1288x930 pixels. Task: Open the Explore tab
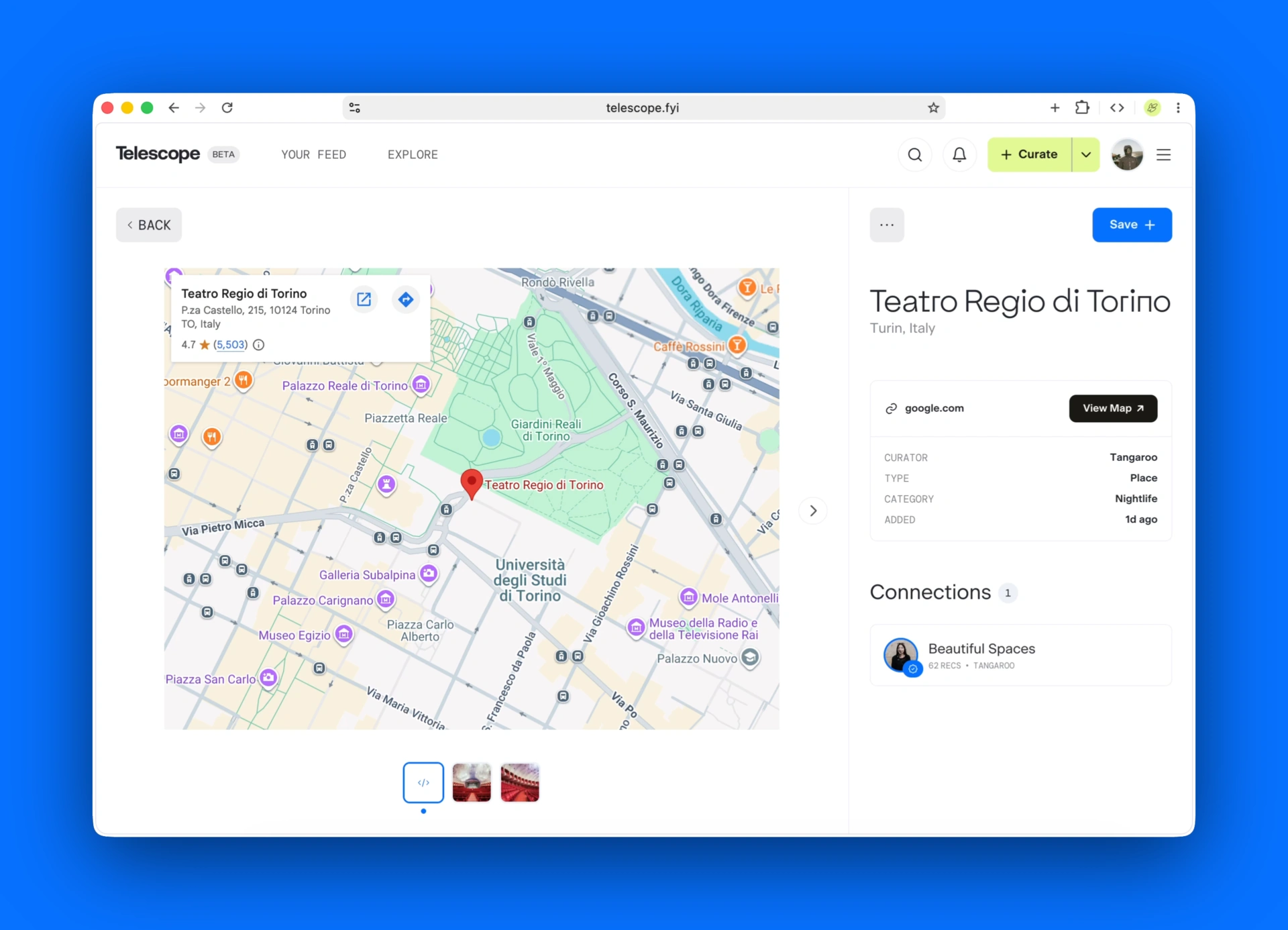[413, 155]
